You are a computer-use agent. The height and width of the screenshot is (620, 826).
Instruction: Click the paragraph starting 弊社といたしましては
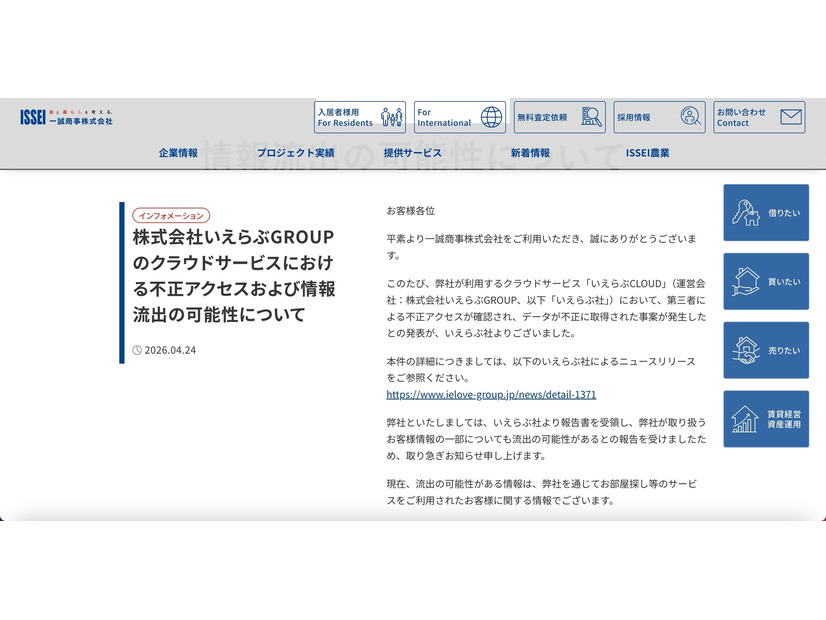point(546,439)
